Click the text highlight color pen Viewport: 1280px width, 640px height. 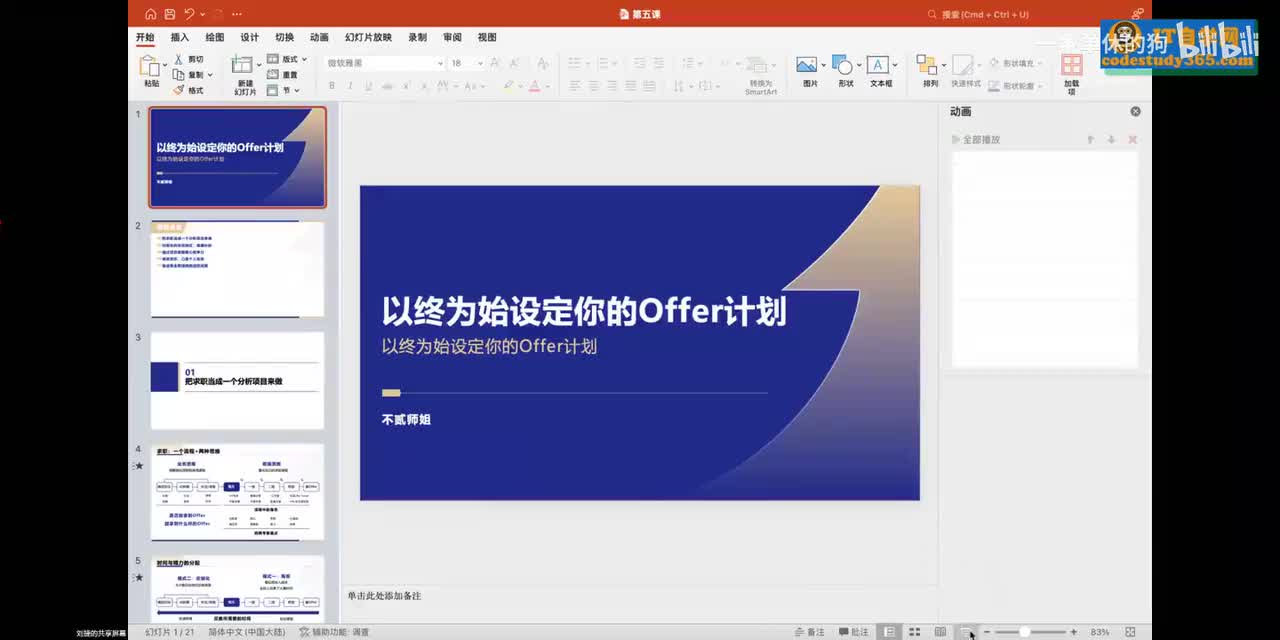tap(508, 86)
